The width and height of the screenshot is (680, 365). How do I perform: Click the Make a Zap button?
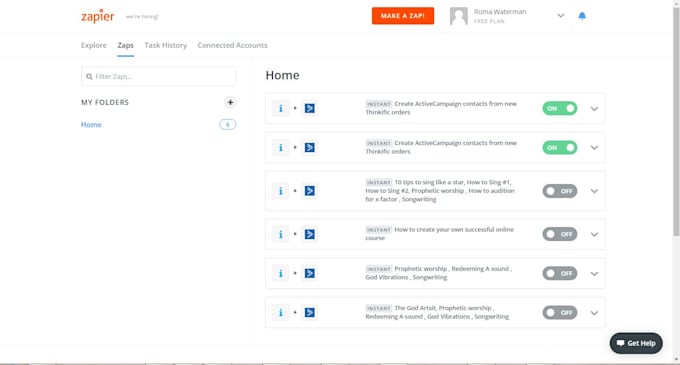click(402, 16)
